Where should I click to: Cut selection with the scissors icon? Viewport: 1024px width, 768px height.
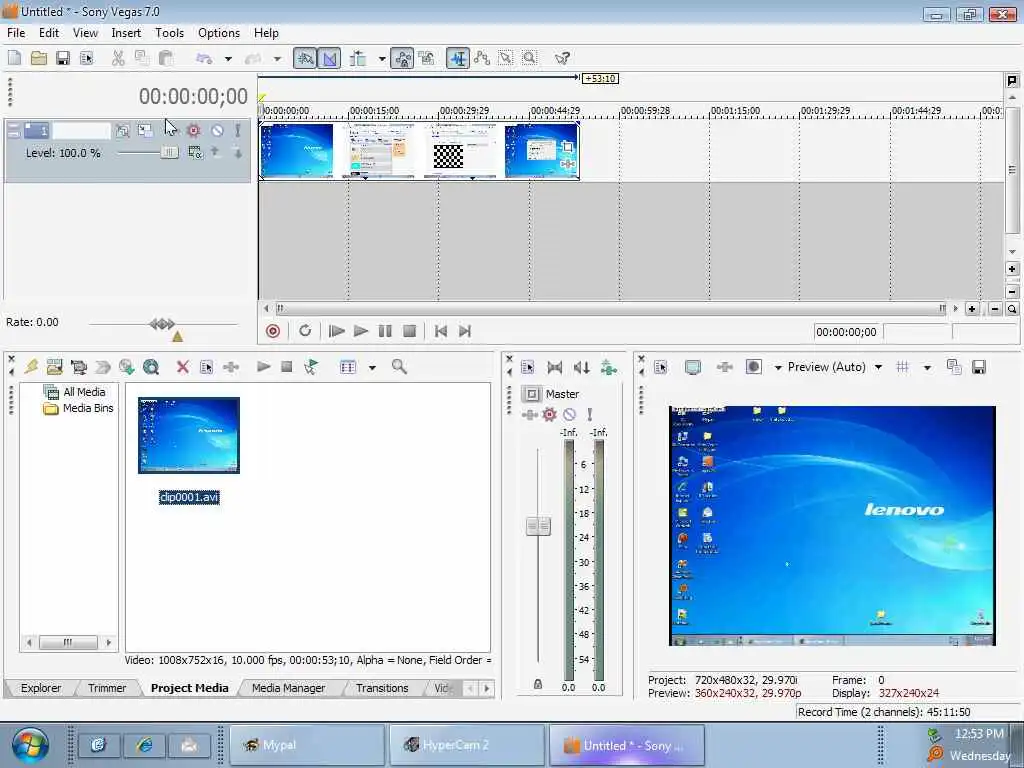point(118,58)
